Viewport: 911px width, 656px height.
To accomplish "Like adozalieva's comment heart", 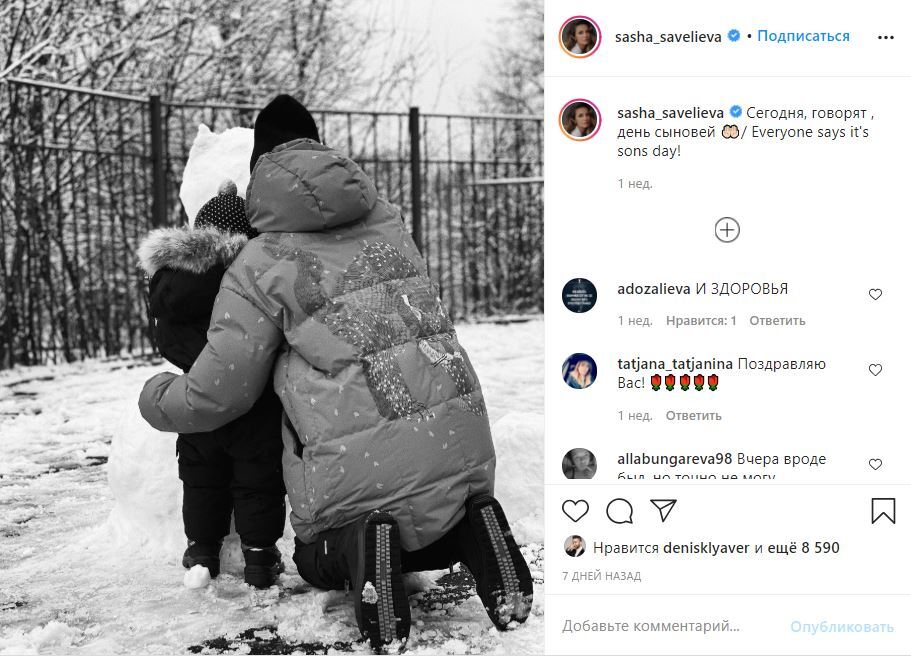I will tap(875, 295).
